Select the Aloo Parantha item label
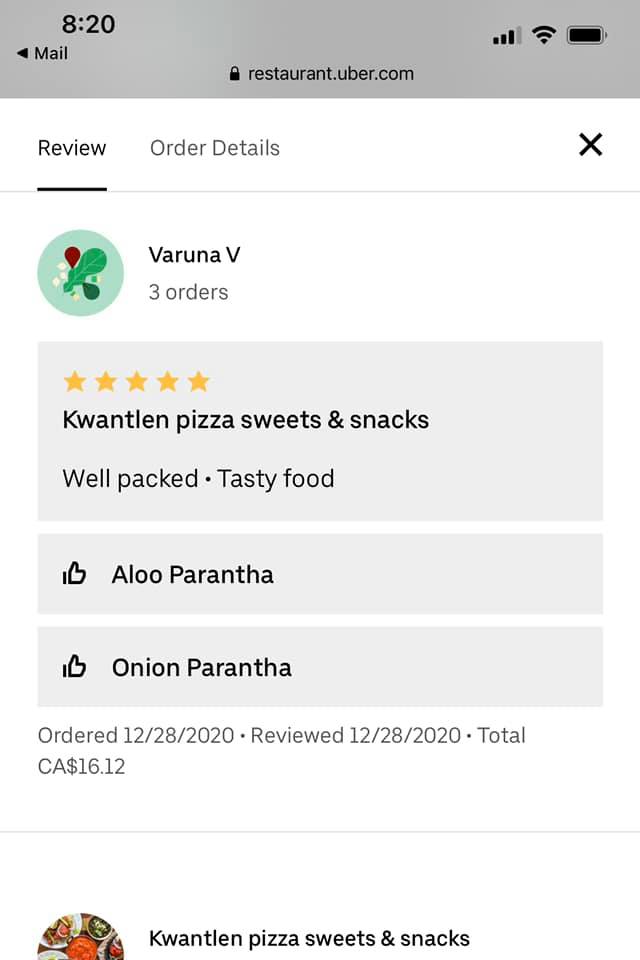 pyautogui.click(x=193, y=574)
